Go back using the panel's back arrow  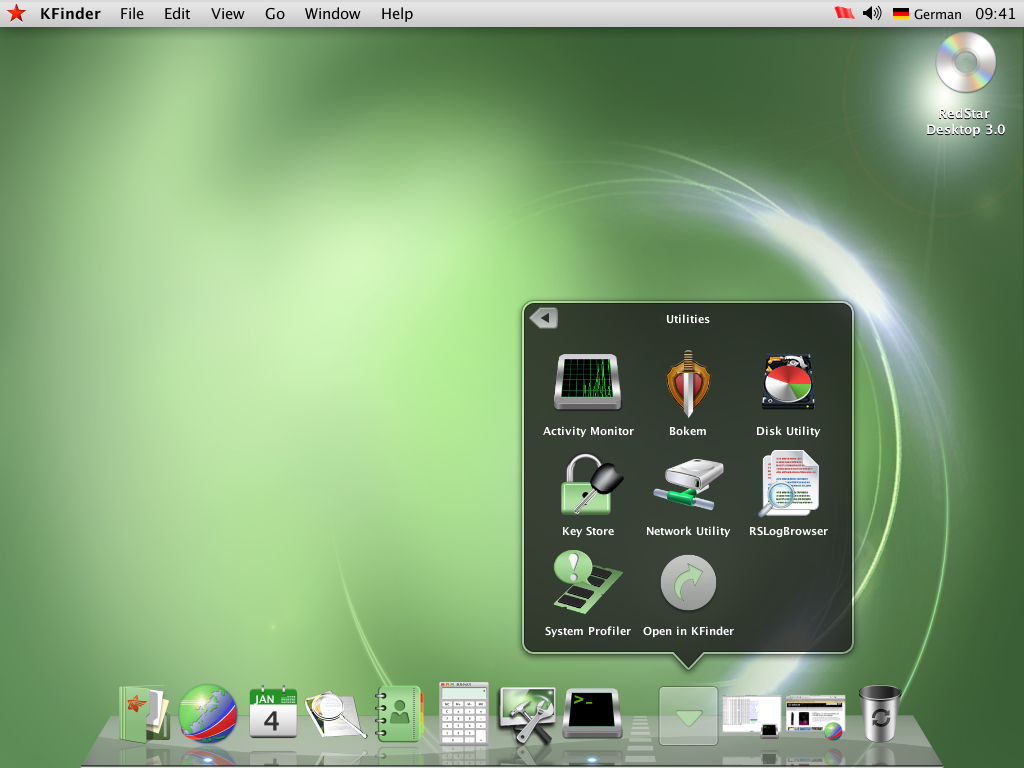coord(542,316)
